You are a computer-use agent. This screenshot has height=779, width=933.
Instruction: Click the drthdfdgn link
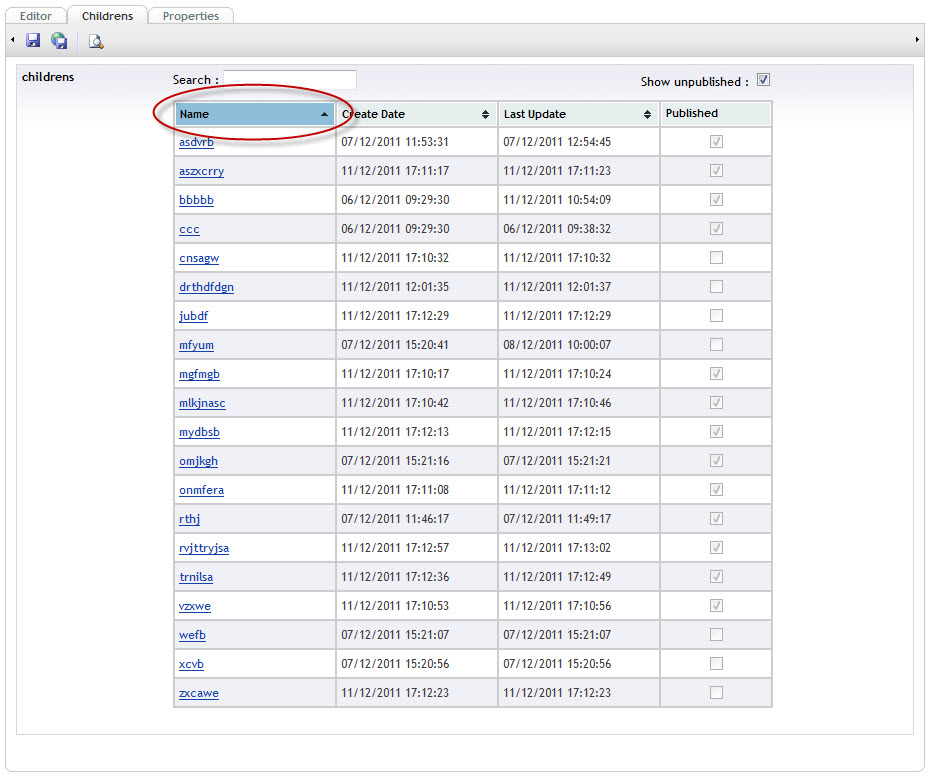[206, 287]
